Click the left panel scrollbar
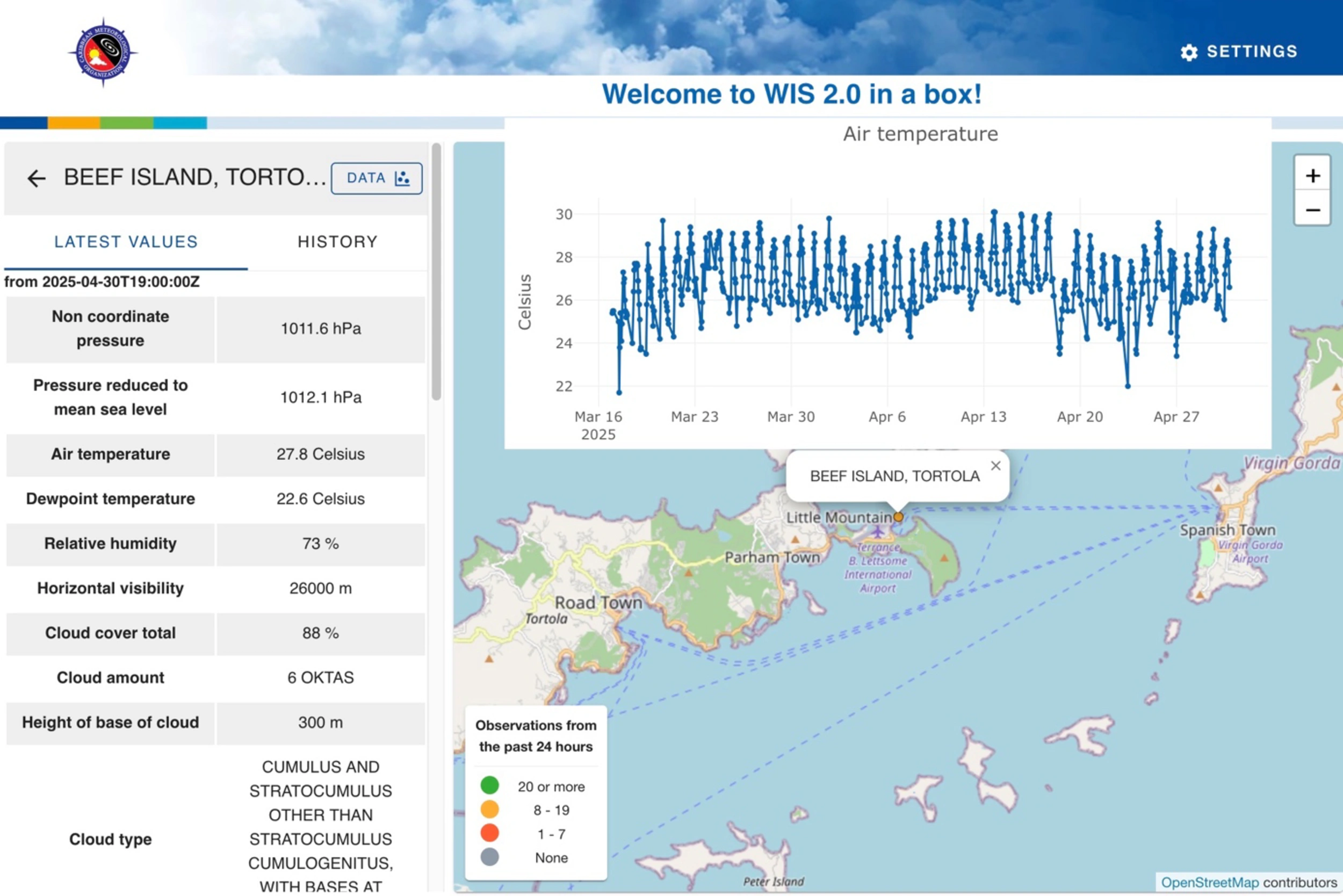 tap(436, 271)
